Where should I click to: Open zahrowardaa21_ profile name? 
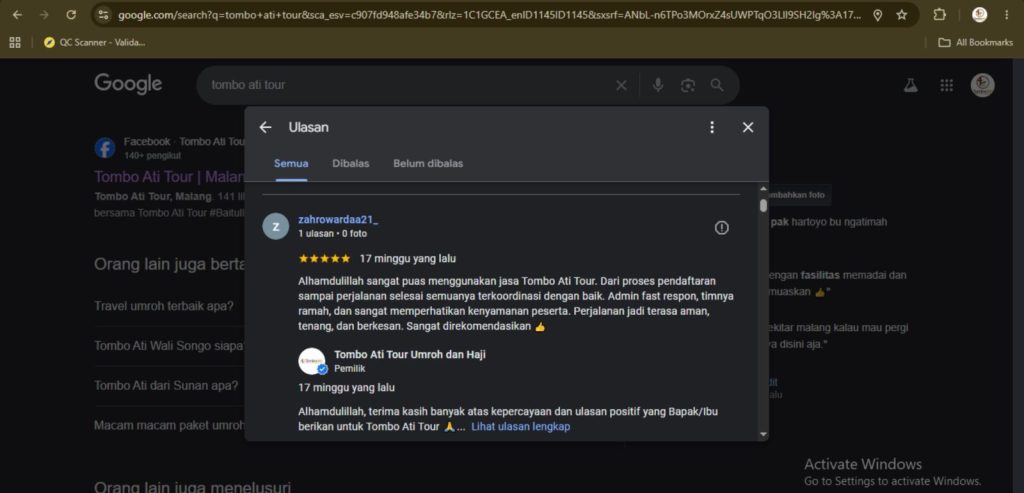(338, 219)
